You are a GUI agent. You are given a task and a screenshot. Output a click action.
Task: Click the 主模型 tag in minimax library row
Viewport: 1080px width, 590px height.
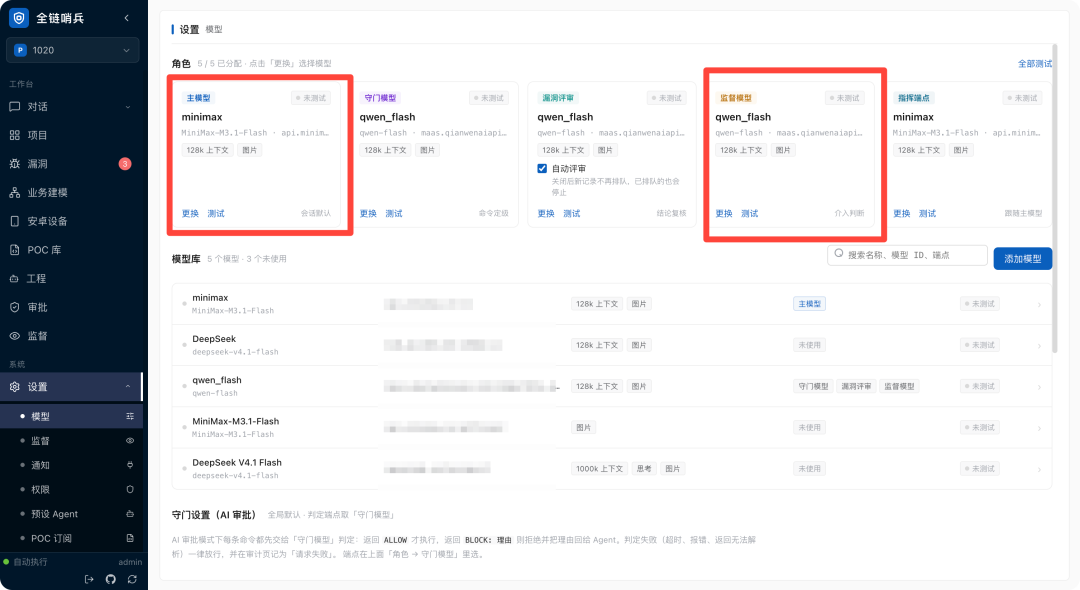(809, 304)
